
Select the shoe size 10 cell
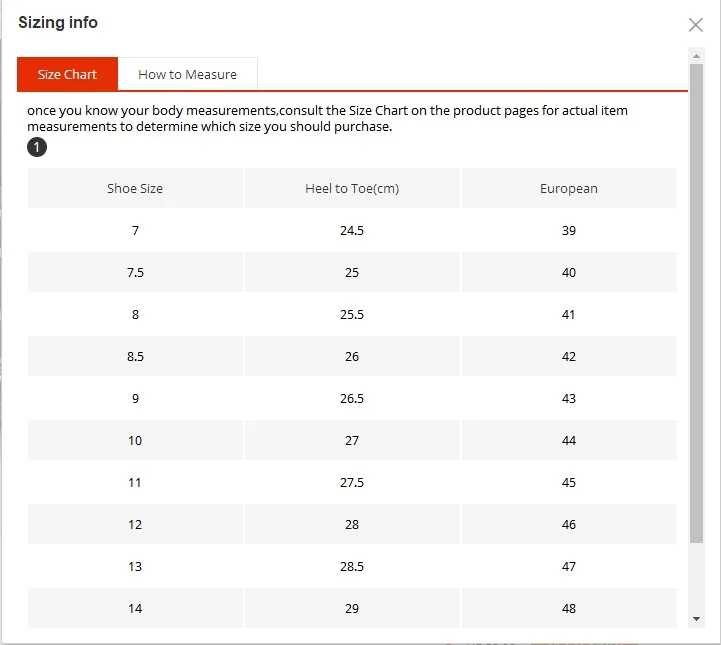click(x=135, y=440)
